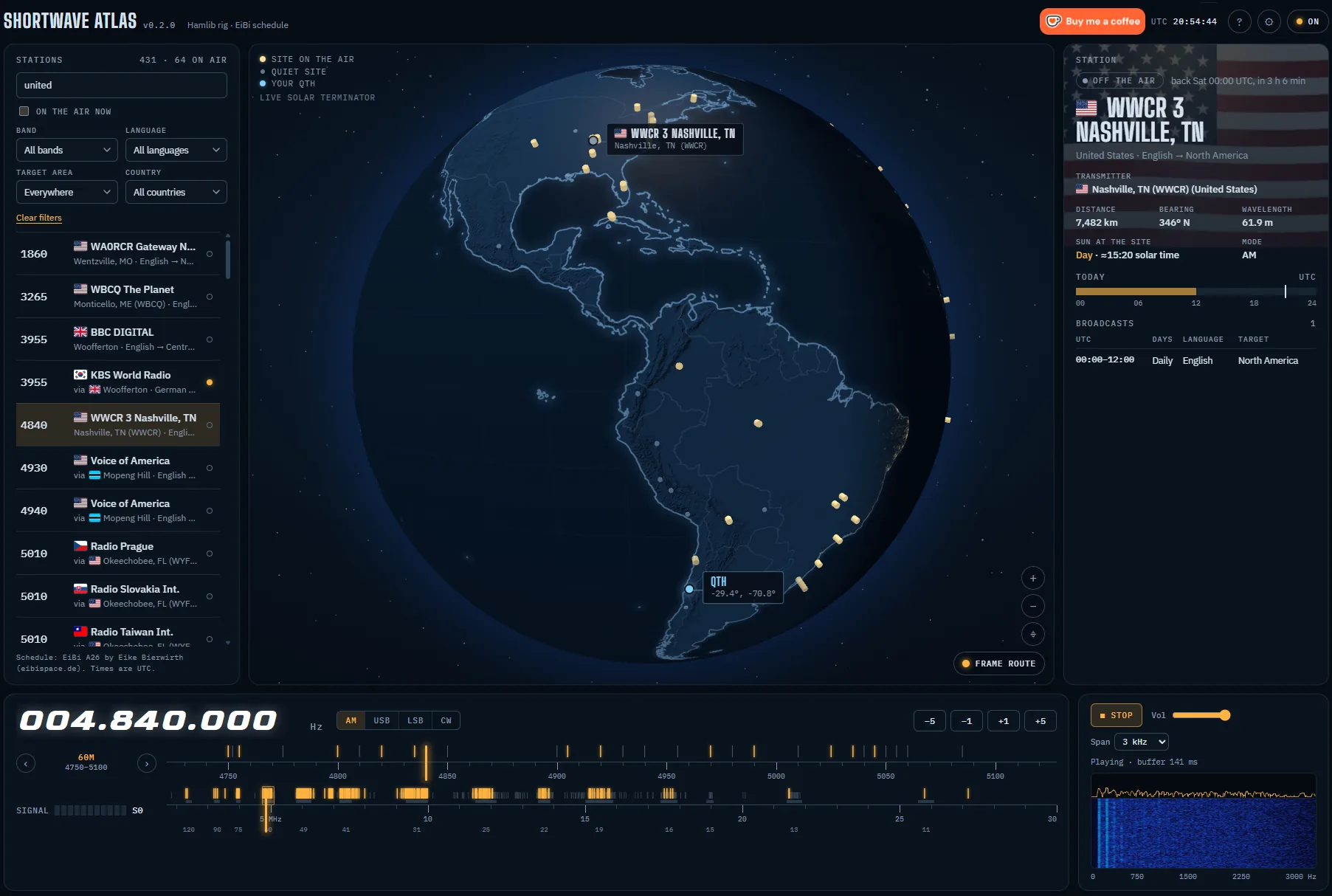The height and width of the screenshot is (896, 1332).
Task: Open the All countries dropdown
Action: point(176,192)
